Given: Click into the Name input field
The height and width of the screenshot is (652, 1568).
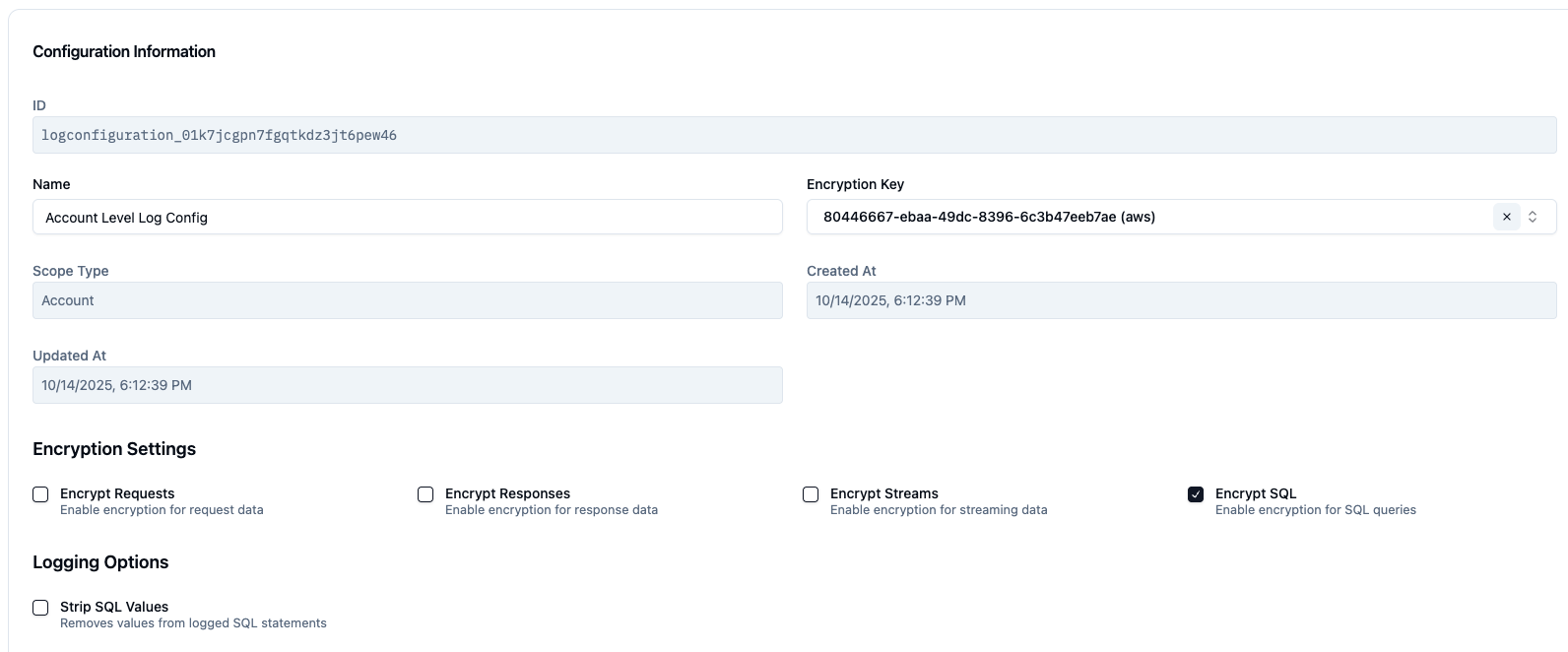Looking at the screenshot, I should click(407, 217).
